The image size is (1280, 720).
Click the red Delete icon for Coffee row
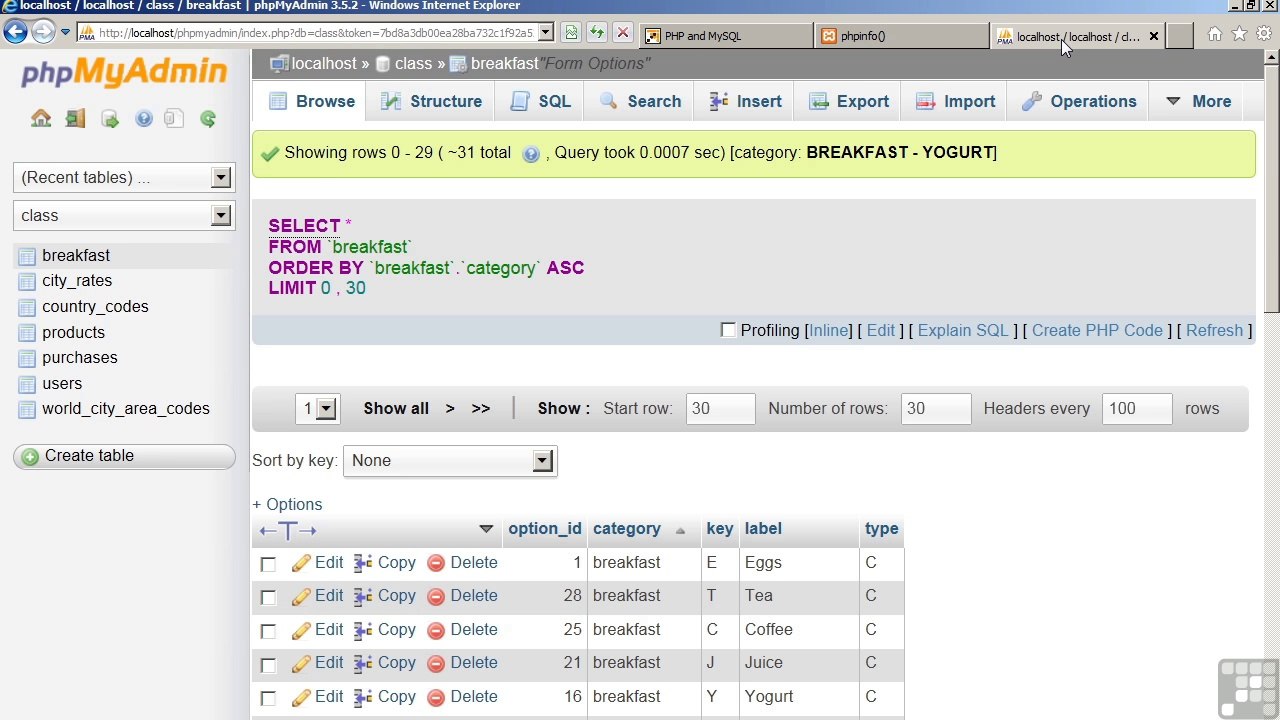435,630
